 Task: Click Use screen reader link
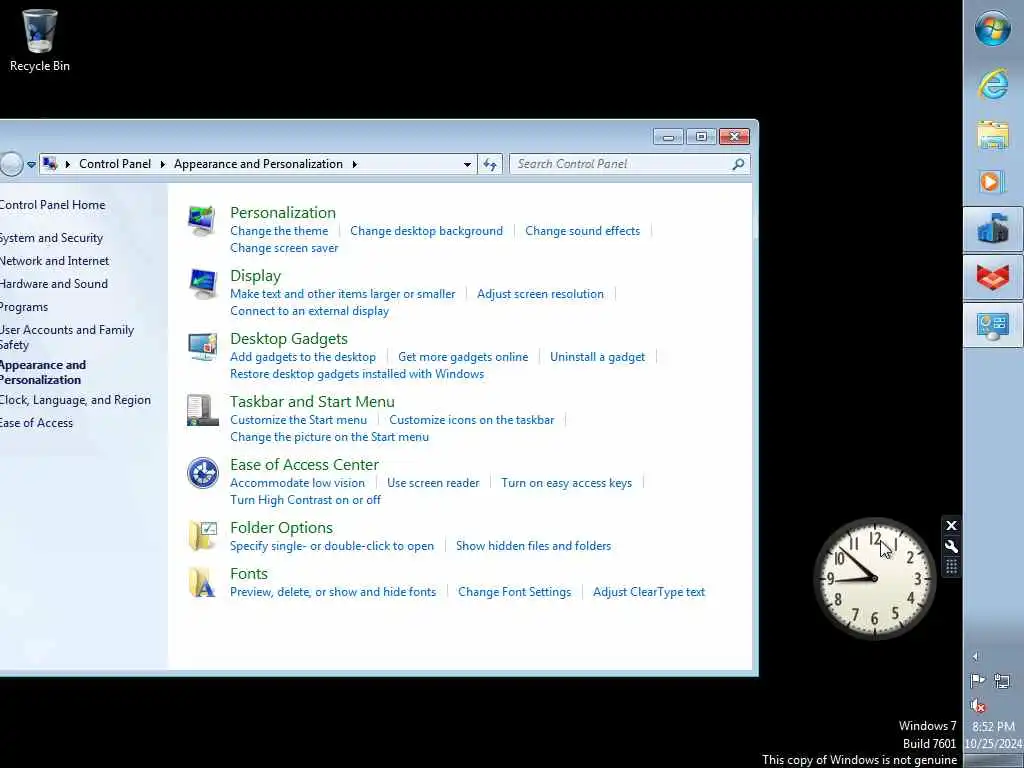[x=433, y=483]
